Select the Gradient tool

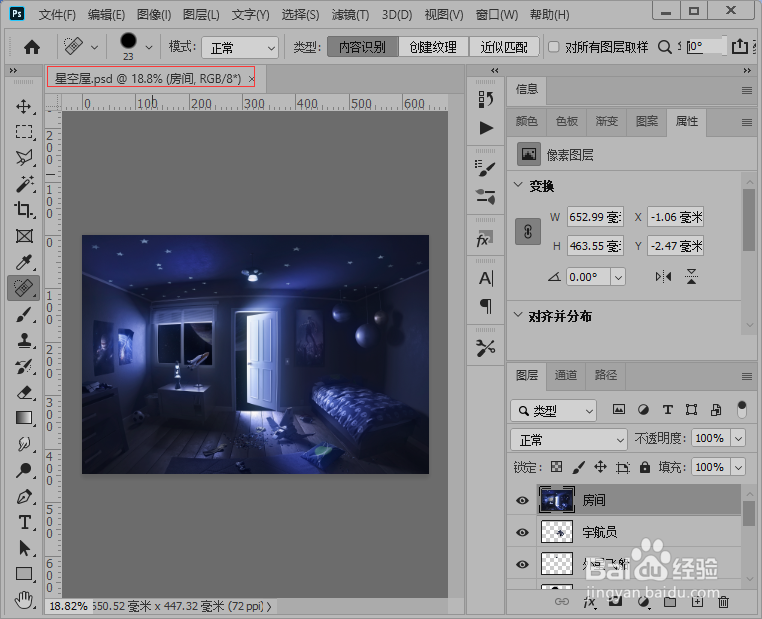[x=24, y=418]
